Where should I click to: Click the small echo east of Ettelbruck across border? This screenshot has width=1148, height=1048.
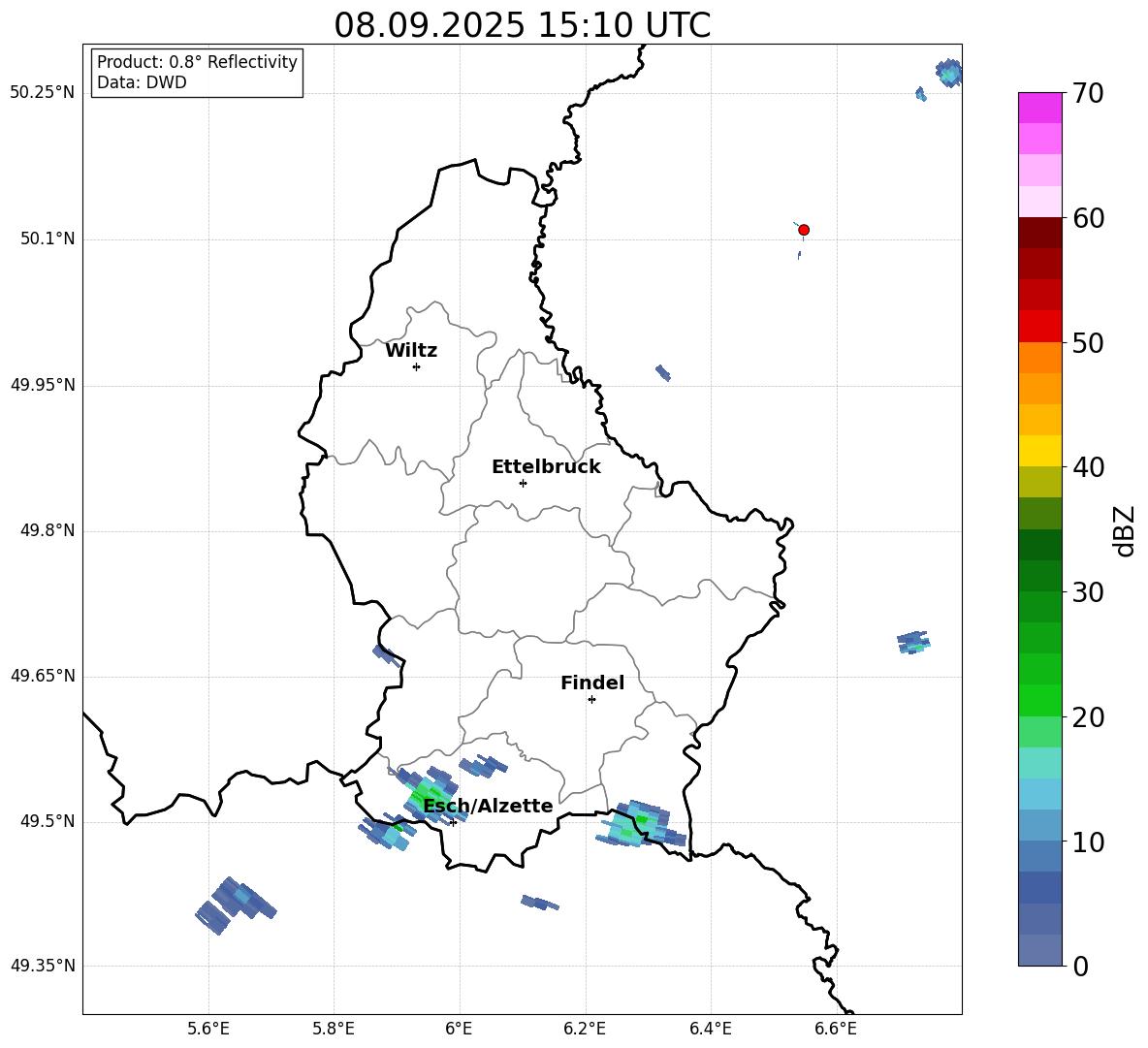point(662,372)
